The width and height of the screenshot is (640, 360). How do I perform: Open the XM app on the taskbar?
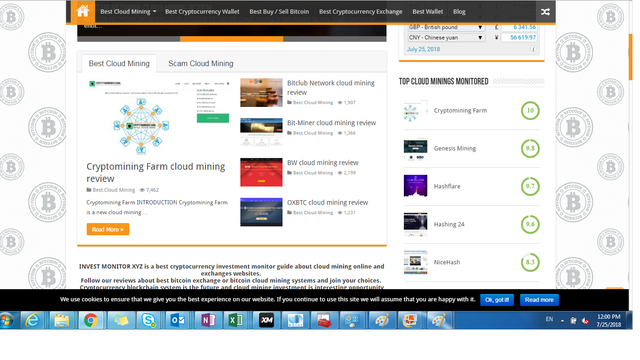[x=266, y=320]
